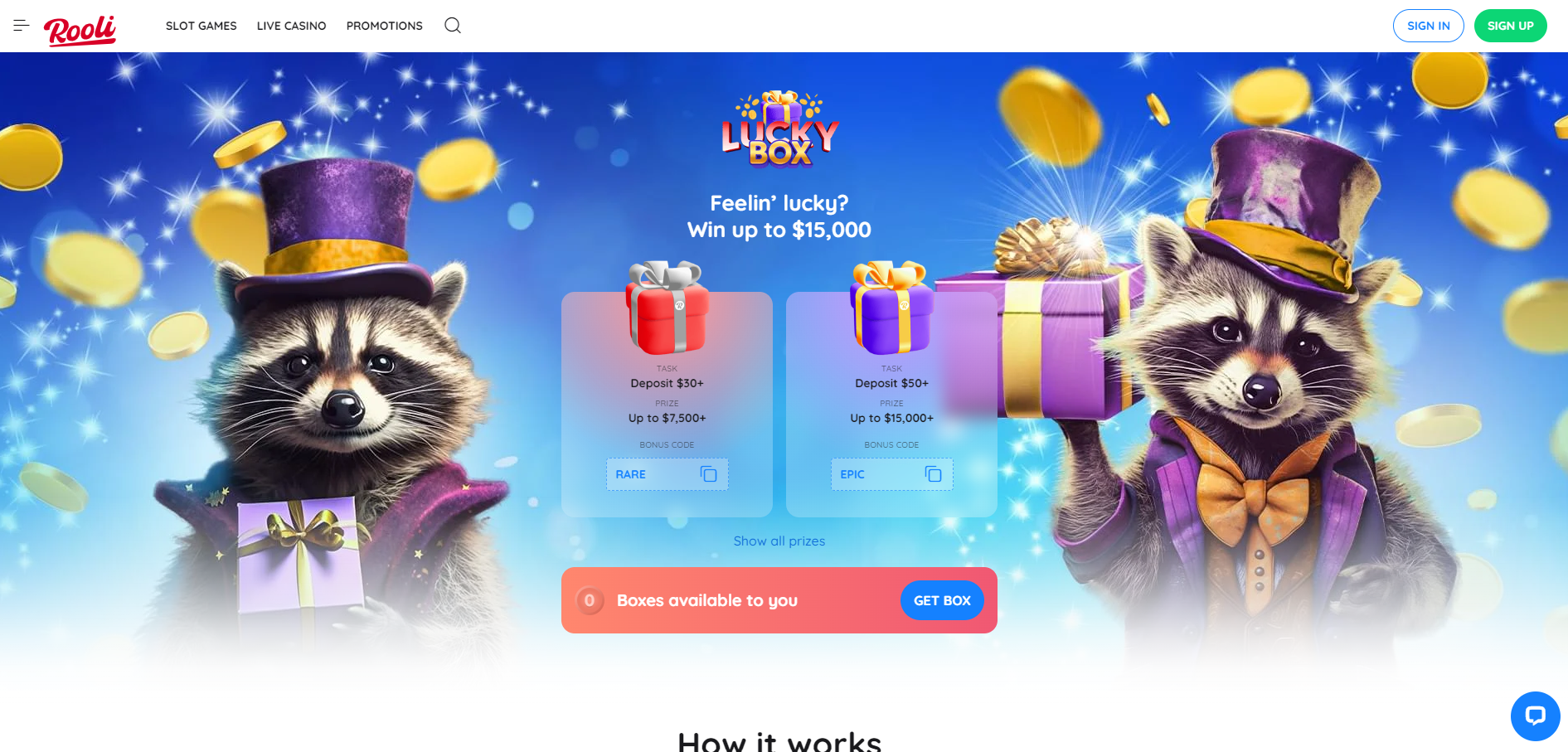Expand Show all prizes
Image resolution: width=1568 pixels, height=752 pixels.
[x=779, y=541]
